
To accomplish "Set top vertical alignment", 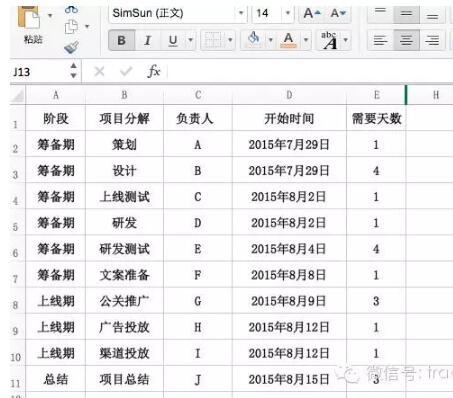I will pyautogui.click(x=380, y=13).
